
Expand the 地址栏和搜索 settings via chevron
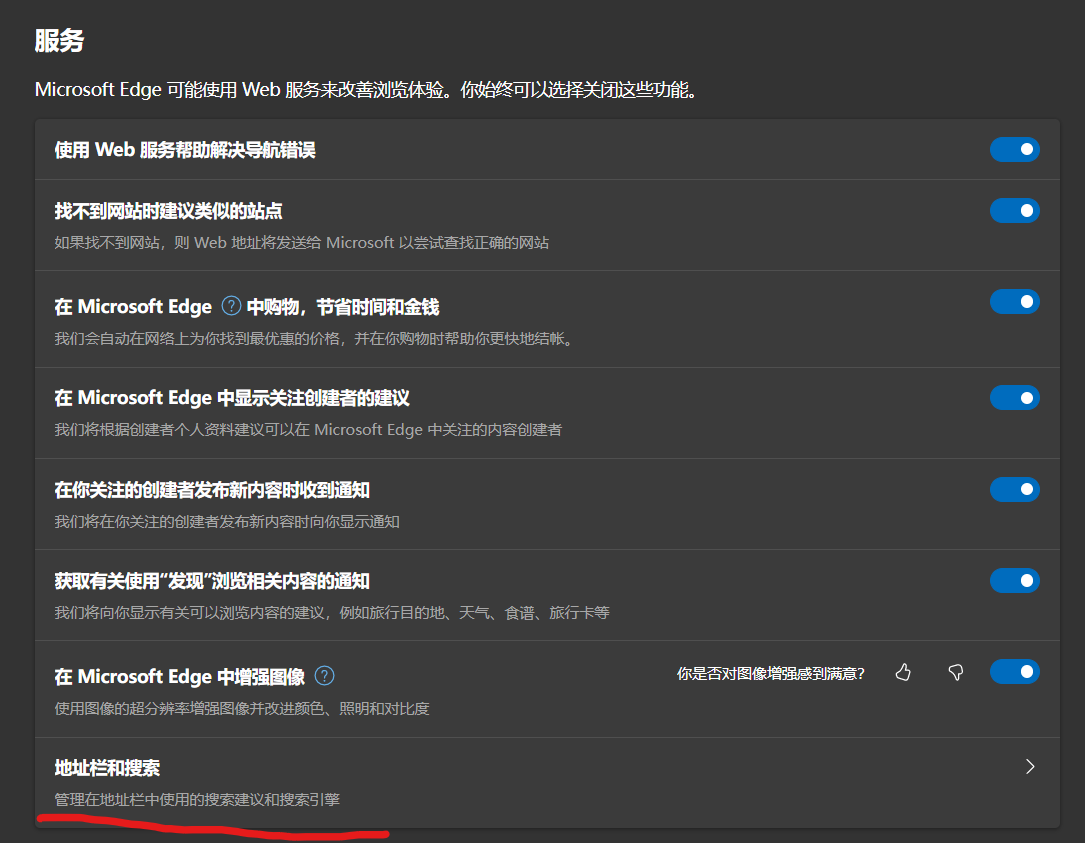click(1030, 766)
